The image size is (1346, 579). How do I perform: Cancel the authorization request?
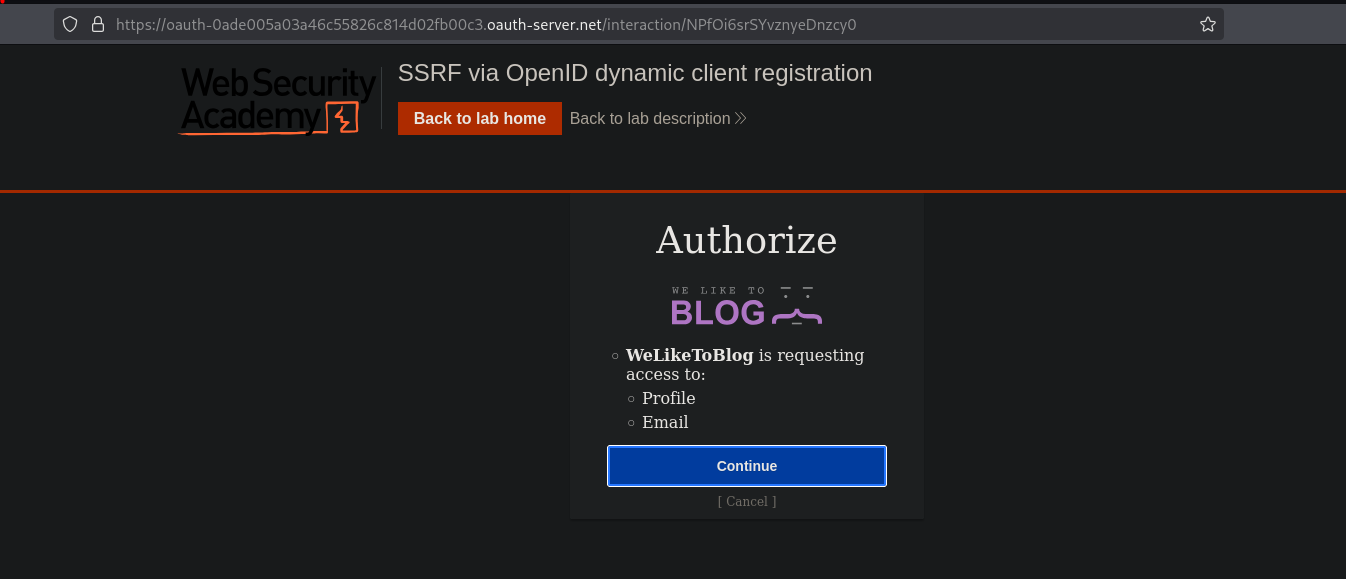746,501
